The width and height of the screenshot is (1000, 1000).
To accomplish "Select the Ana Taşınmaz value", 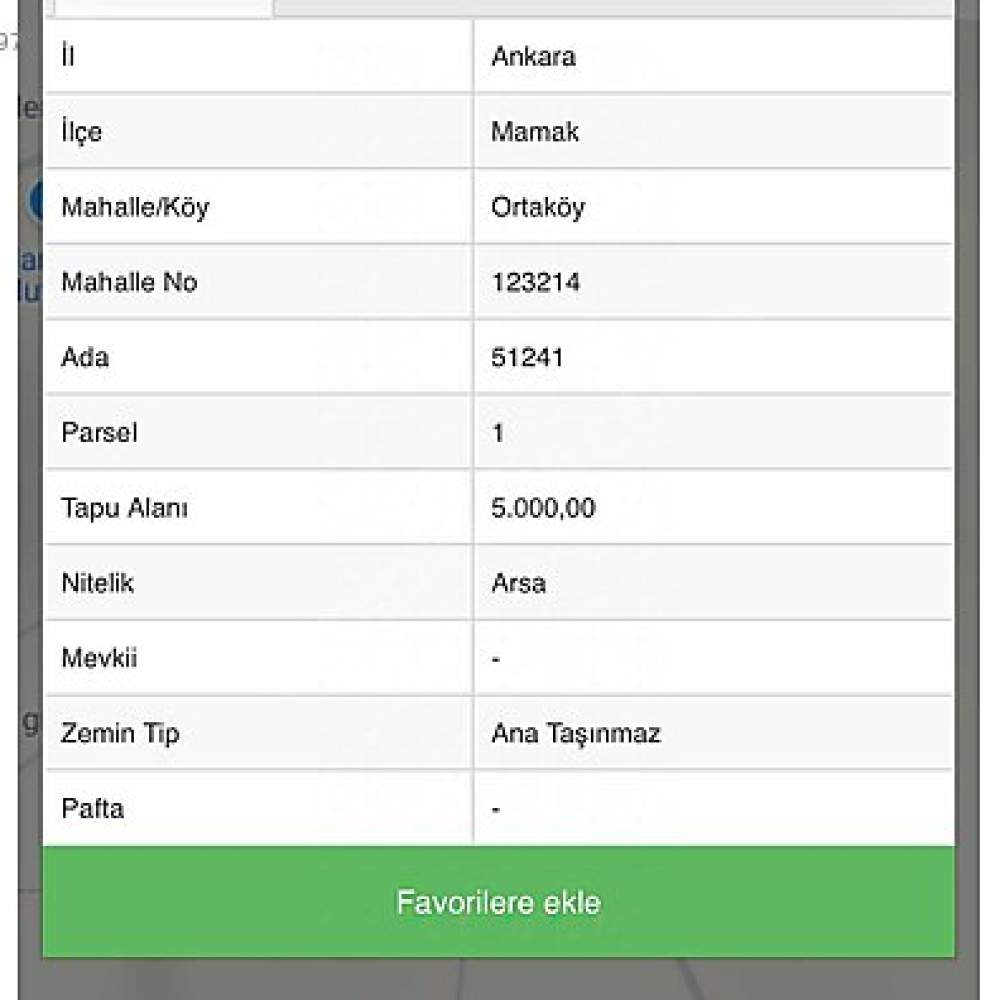I will [x=576, y=734].
